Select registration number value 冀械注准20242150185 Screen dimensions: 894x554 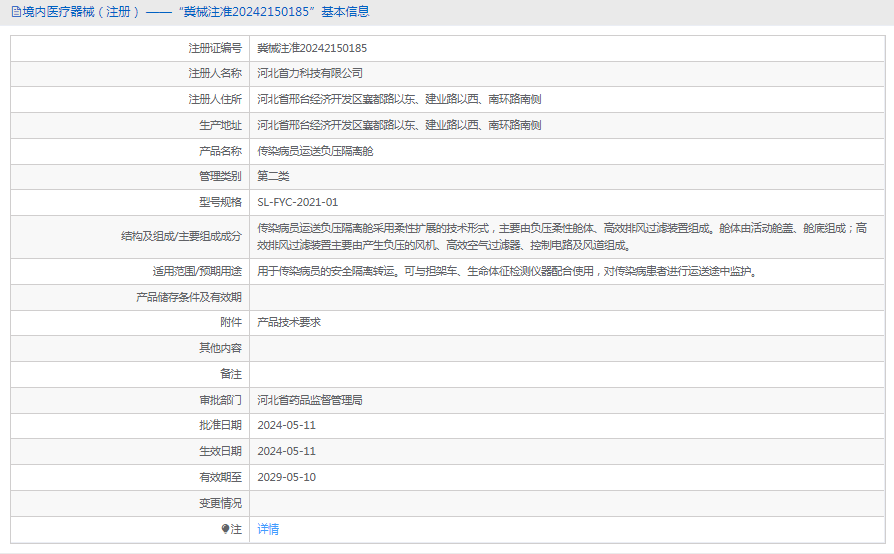312,48
